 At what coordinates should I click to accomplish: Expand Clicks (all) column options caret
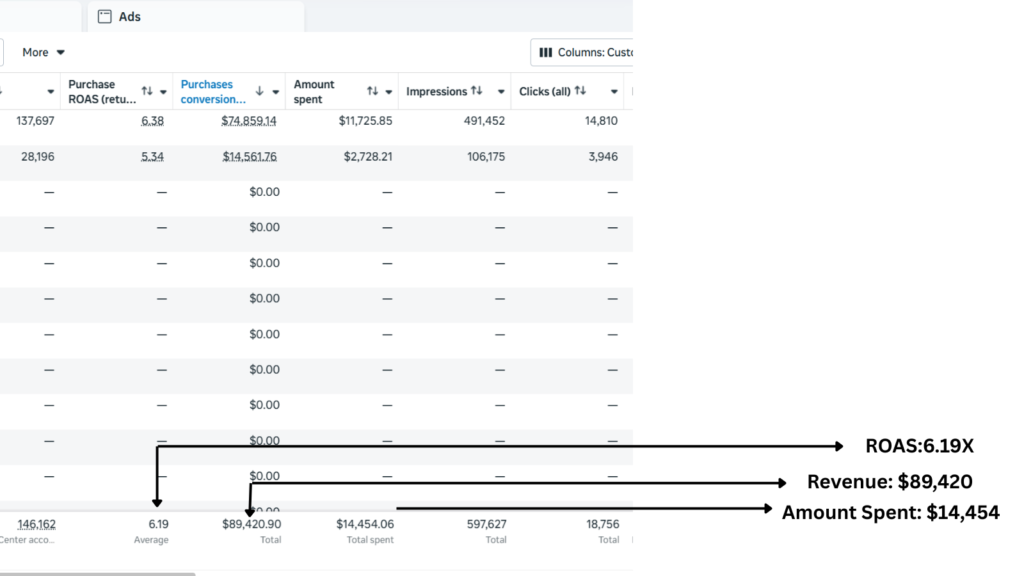pyautogui.click(x=613, y=92)
